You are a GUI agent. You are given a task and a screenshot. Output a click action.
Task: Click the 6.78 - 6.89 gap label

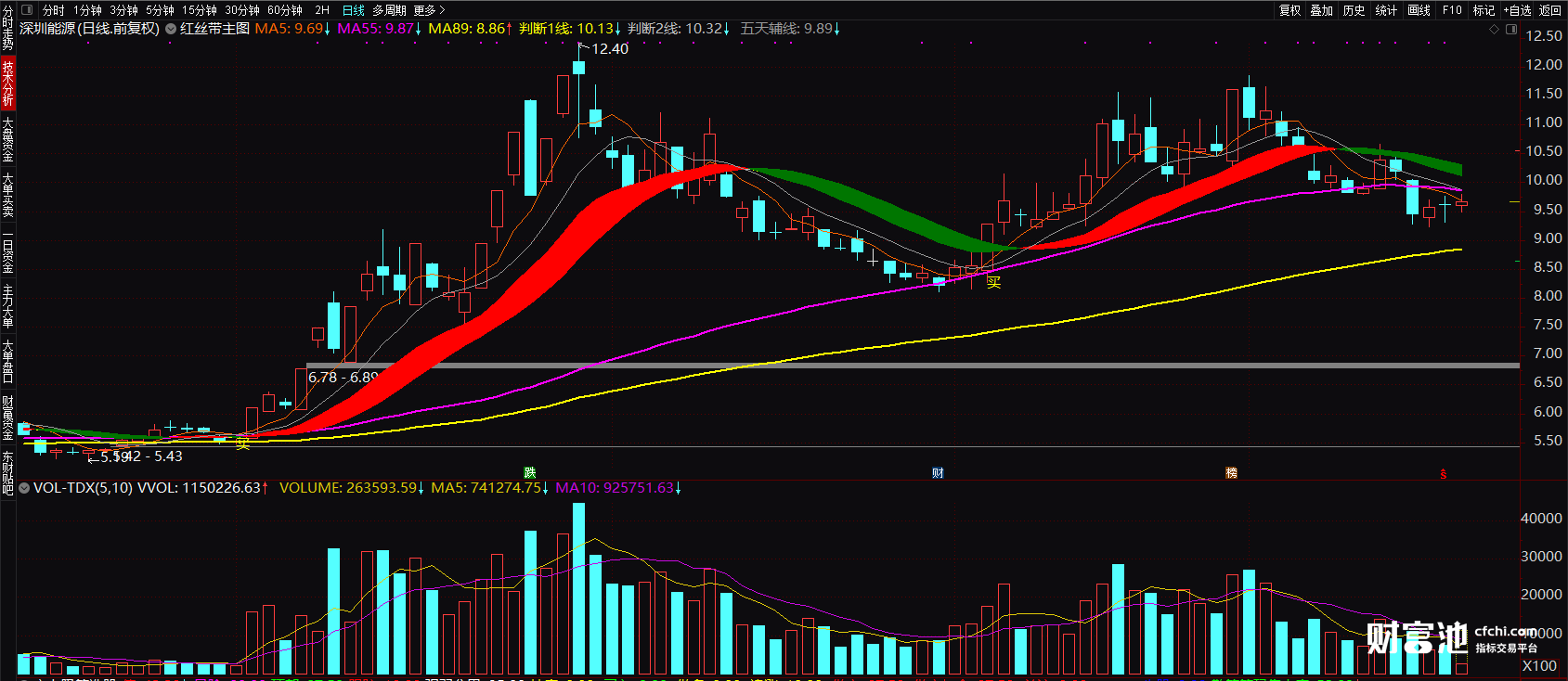click(x=343, y=378)
